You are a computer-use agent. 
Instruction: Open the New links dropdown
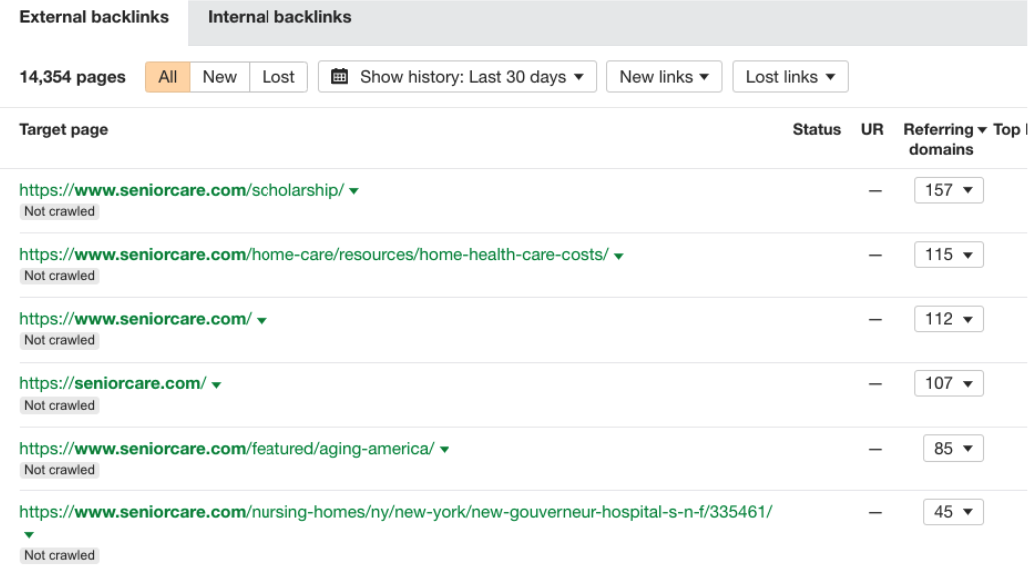point(664,76)
